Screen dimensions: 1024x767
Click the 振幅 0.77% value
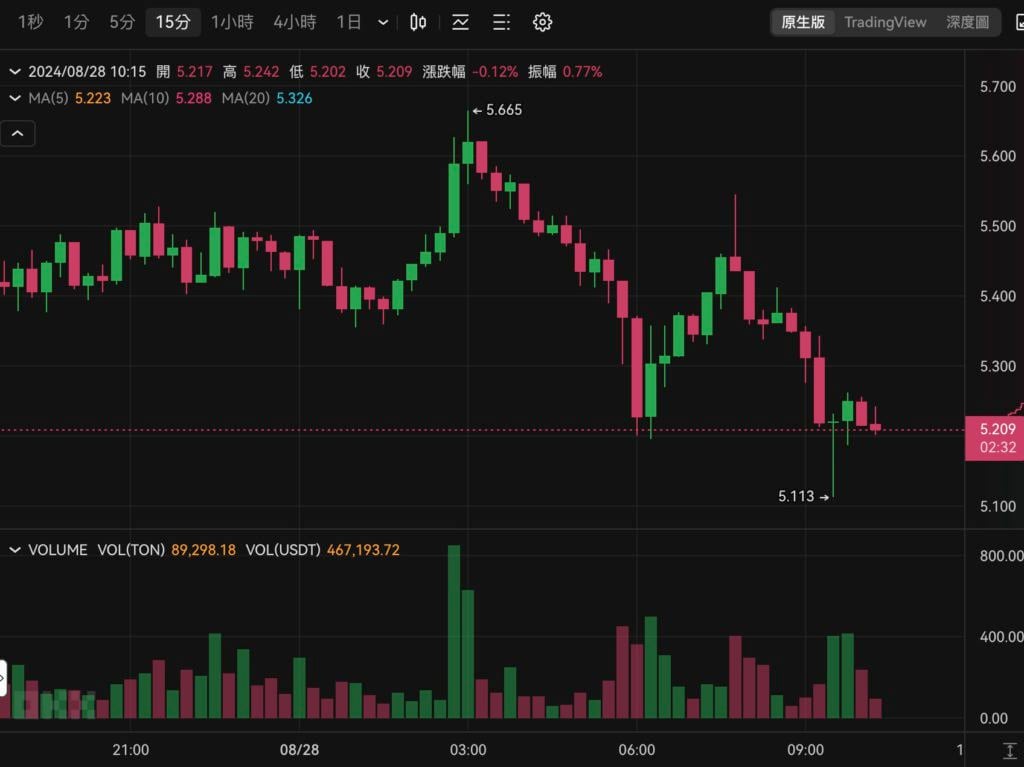click(x=582, y=72)
